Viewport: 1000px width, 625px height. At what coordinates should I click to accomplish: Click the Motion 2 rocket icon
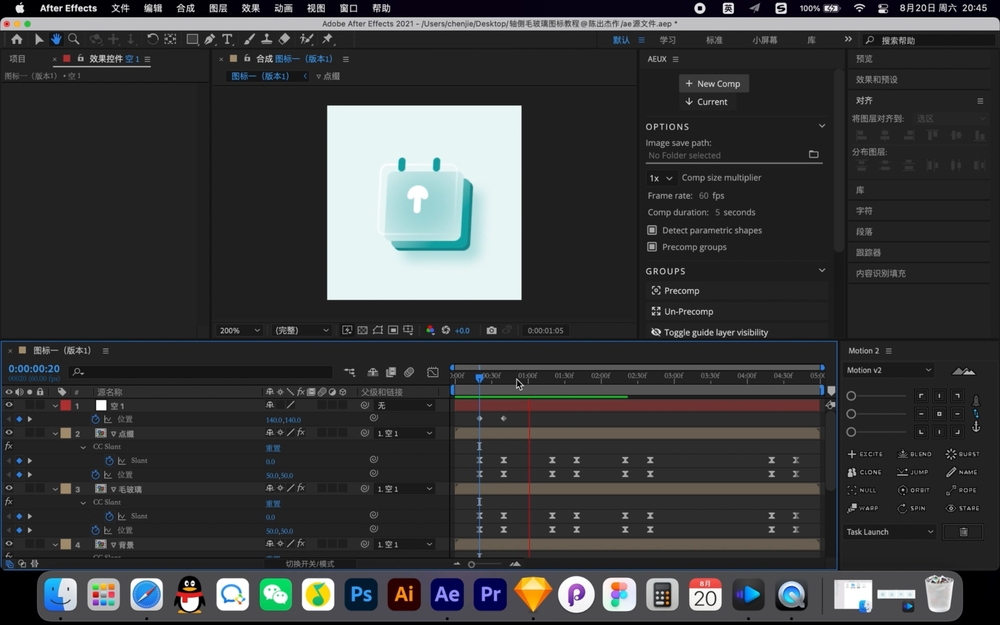[975, 401]
